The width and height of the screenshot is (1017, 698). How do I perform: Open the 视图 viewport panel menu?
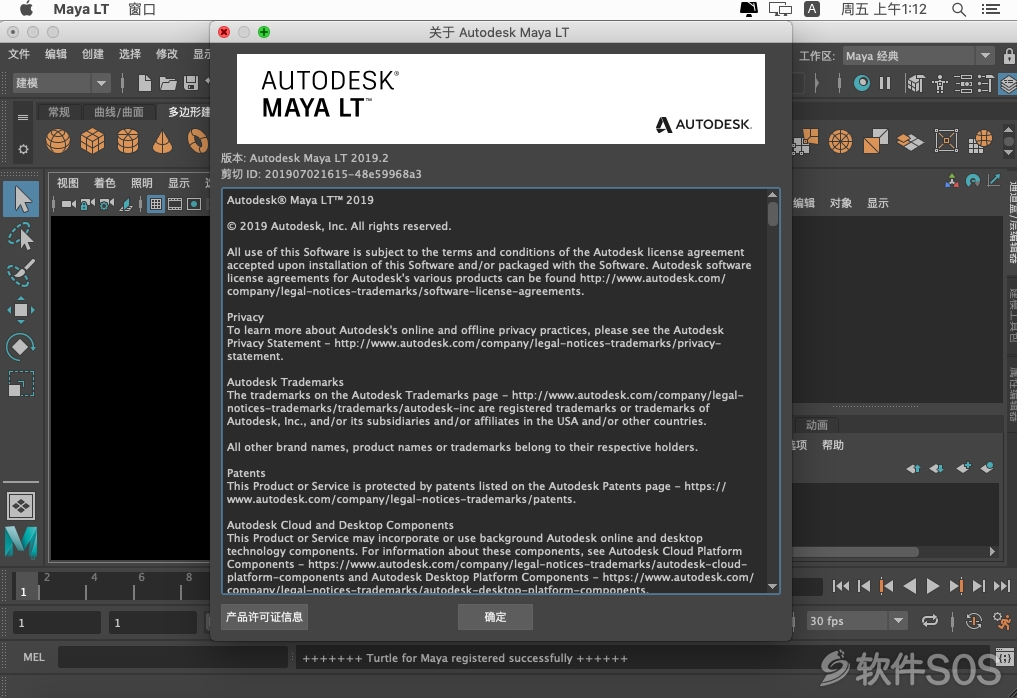[x=67, y=183]
